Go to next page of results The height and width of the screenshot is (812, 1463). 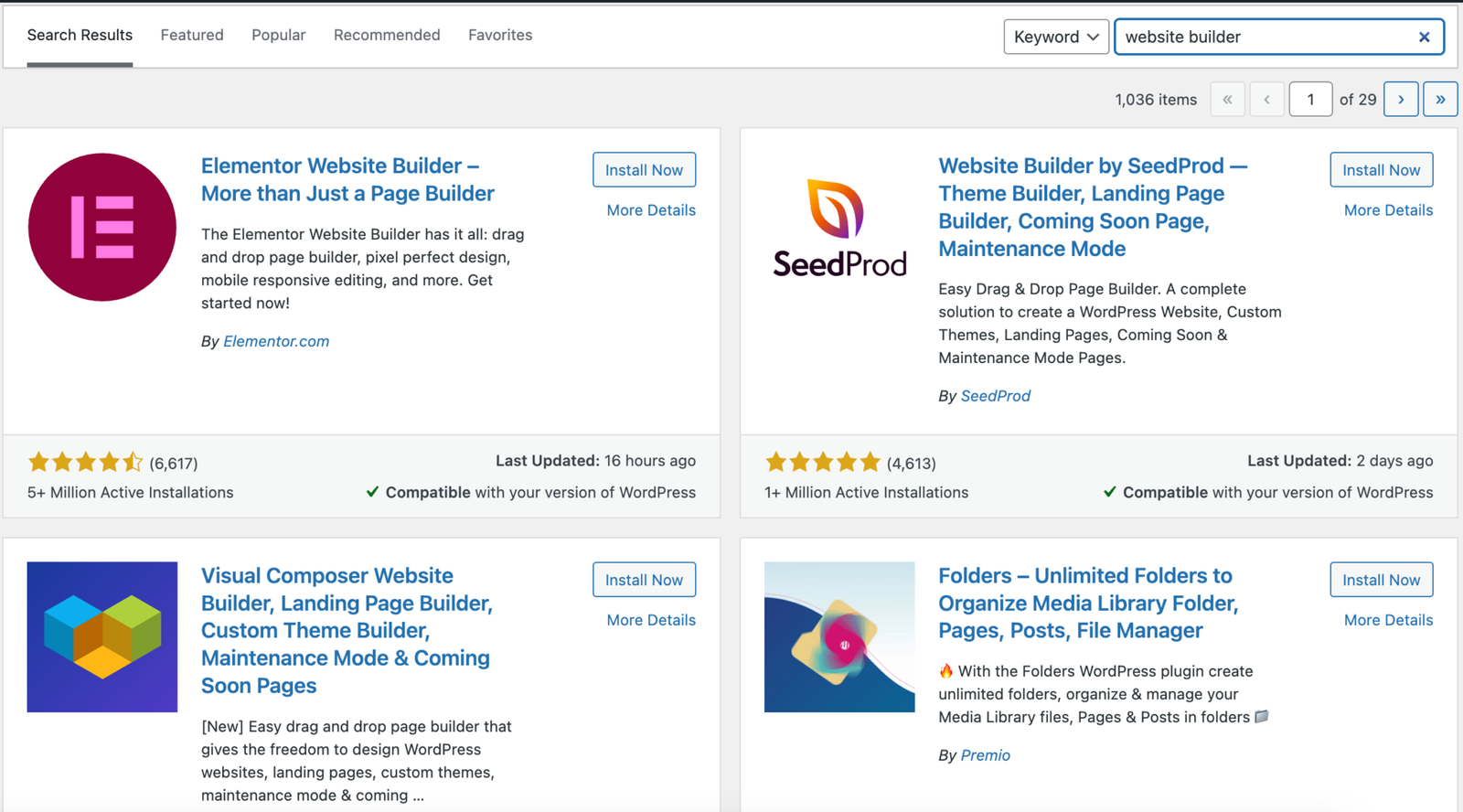(x=1401, y=99)
